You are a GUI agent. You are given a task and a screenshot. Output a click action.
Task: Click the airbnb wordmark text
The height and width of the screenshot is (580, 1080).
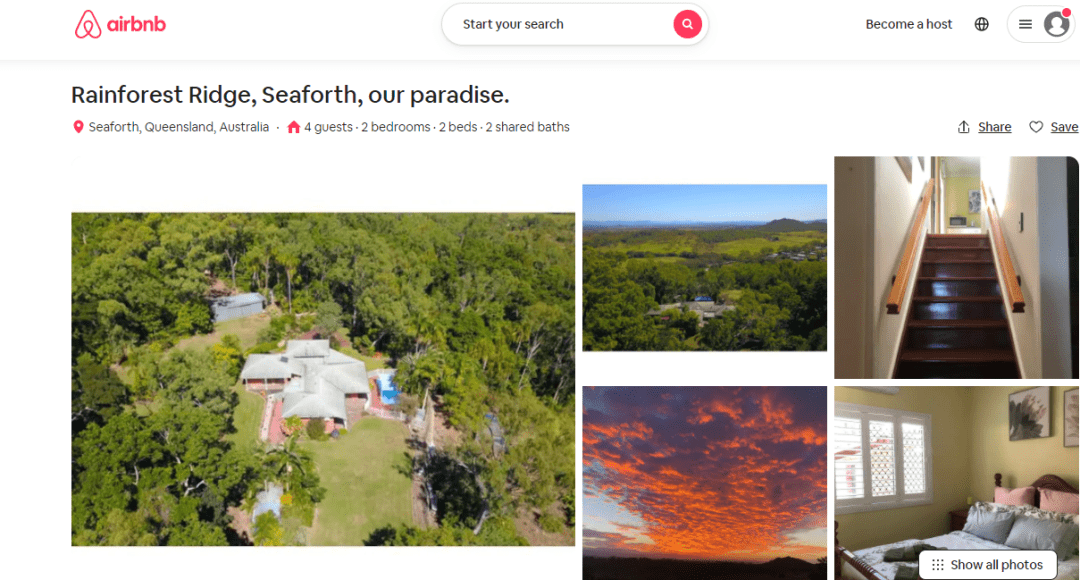coord(136,24)
